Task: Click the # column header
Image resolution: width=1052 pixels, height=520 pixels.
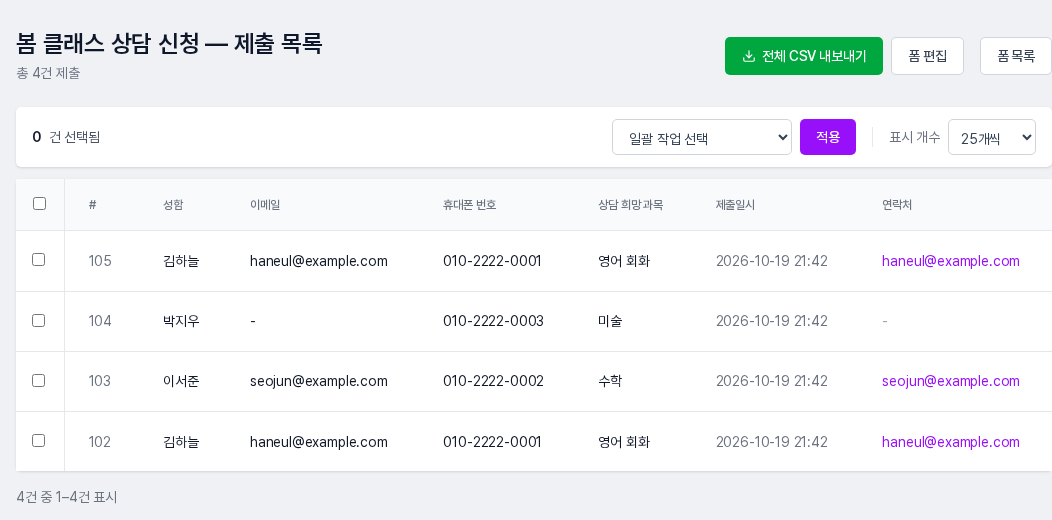Action: (x=93, y=205)
